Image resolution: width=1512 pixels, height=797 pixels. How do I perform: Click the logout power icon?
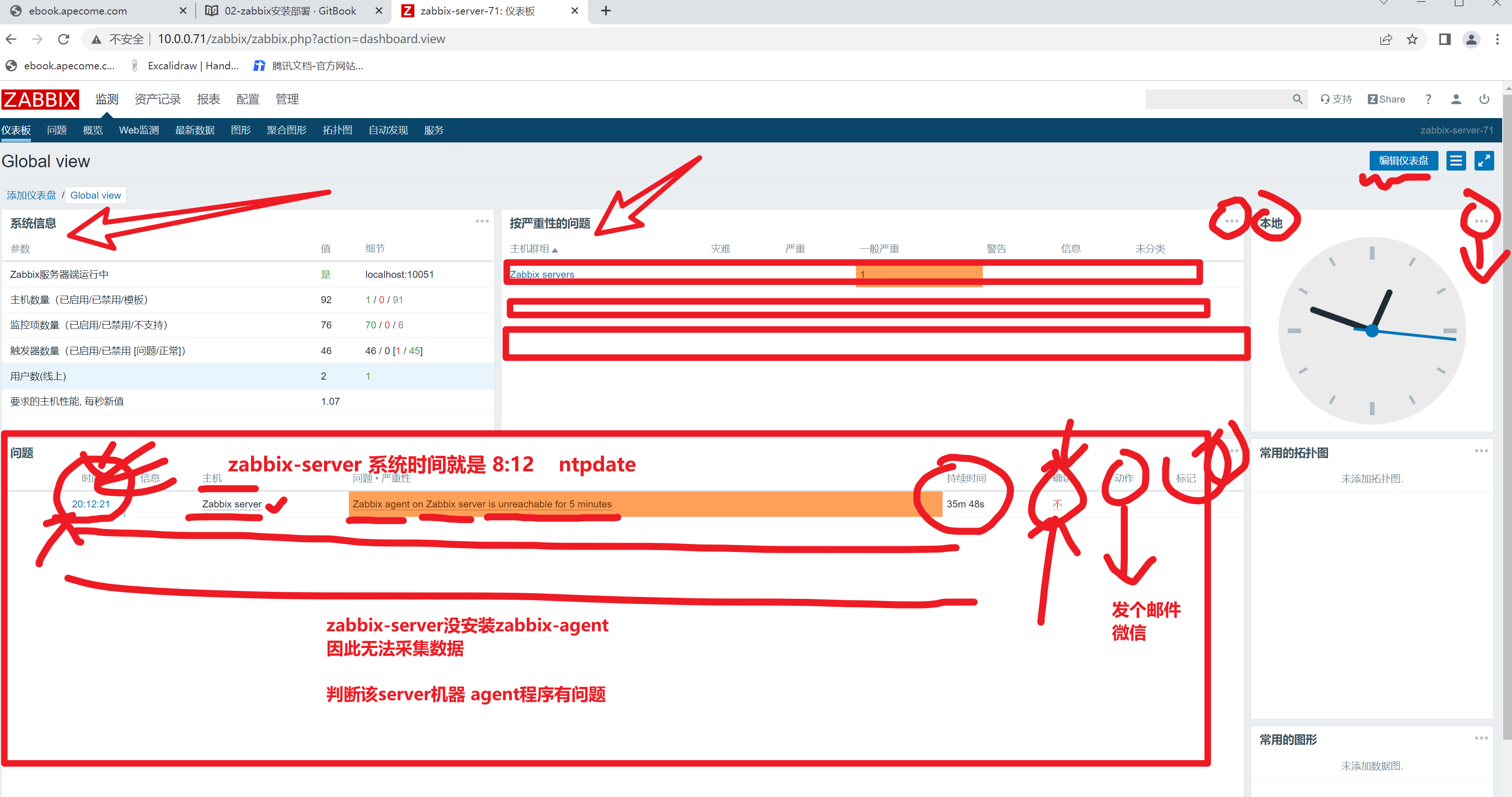(1484, 99)
